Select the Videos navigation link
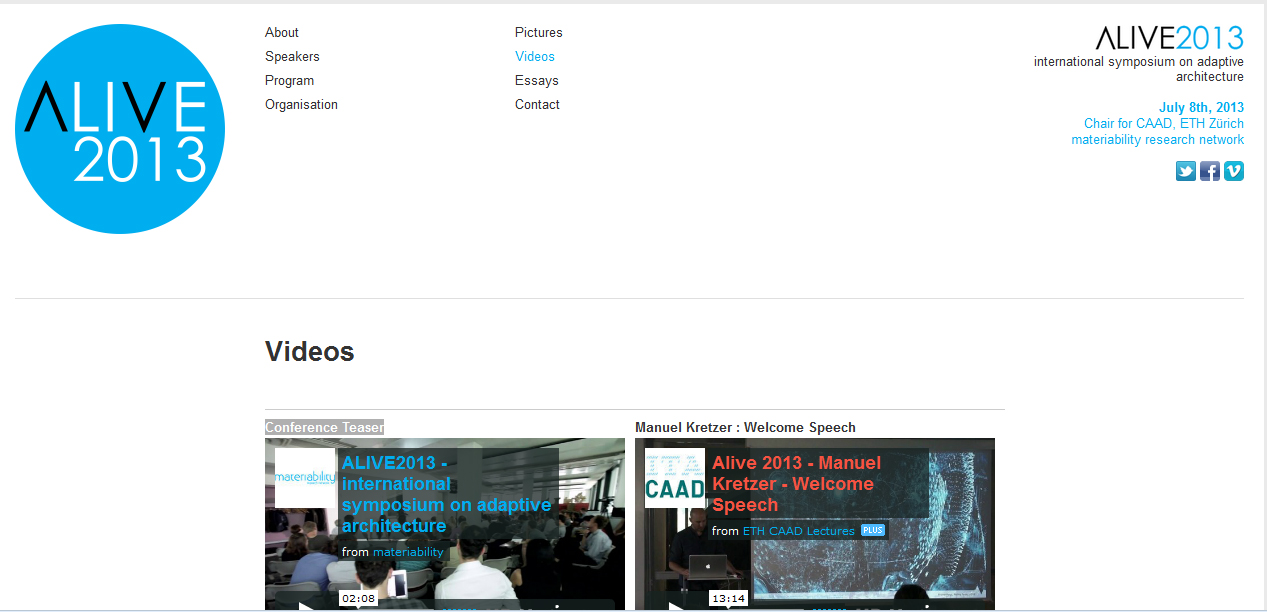 point(534,57)
